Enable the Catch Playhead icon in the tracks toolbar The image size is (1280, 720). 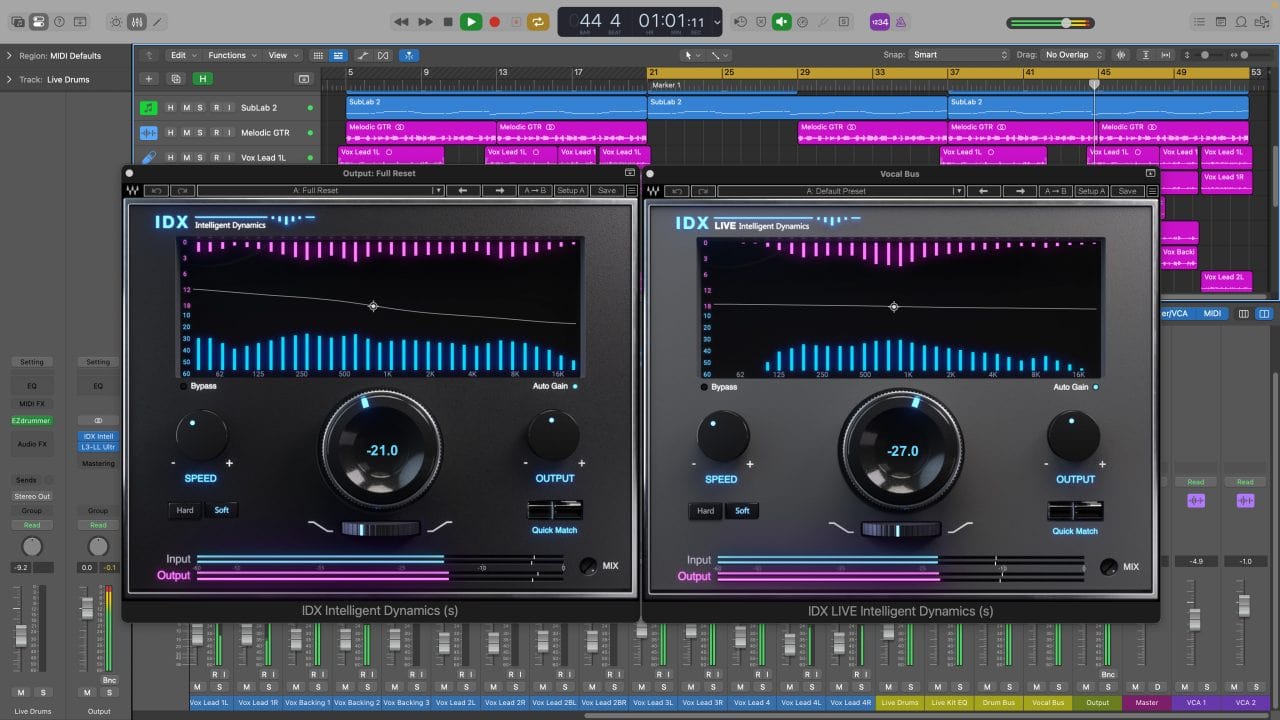[x=409, y=55]
